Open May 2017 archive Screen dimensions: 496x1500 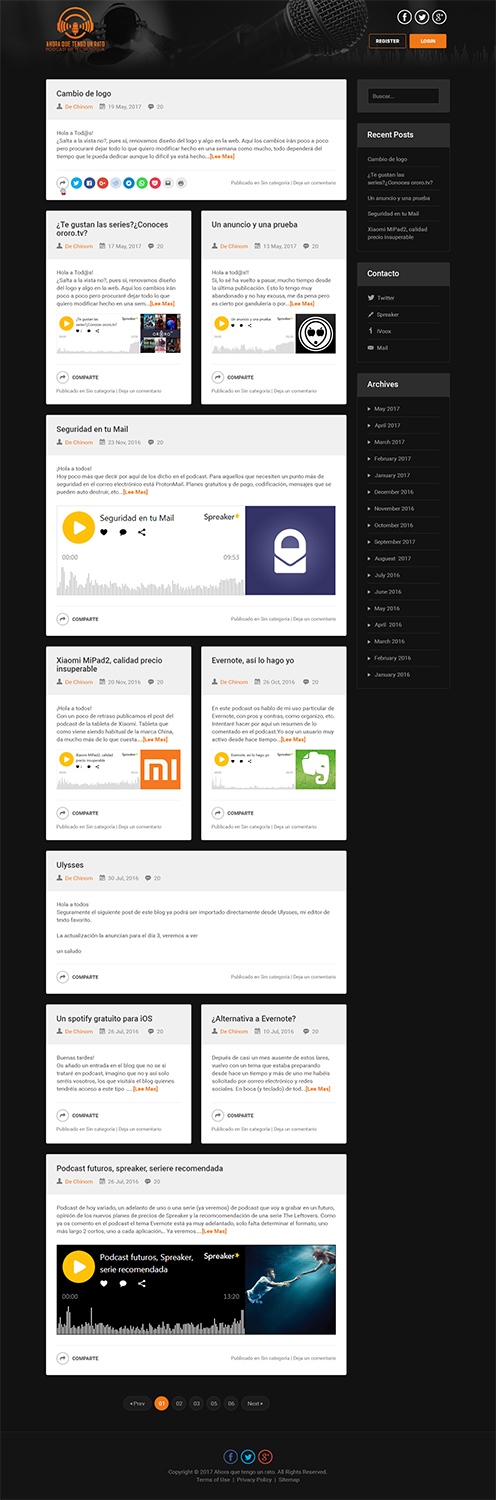click(387, 409)
